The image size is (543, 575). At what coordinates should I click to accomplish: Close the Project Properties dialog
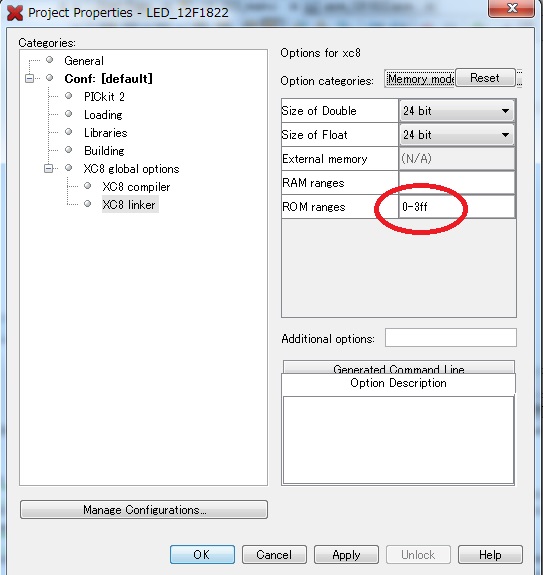511,8
